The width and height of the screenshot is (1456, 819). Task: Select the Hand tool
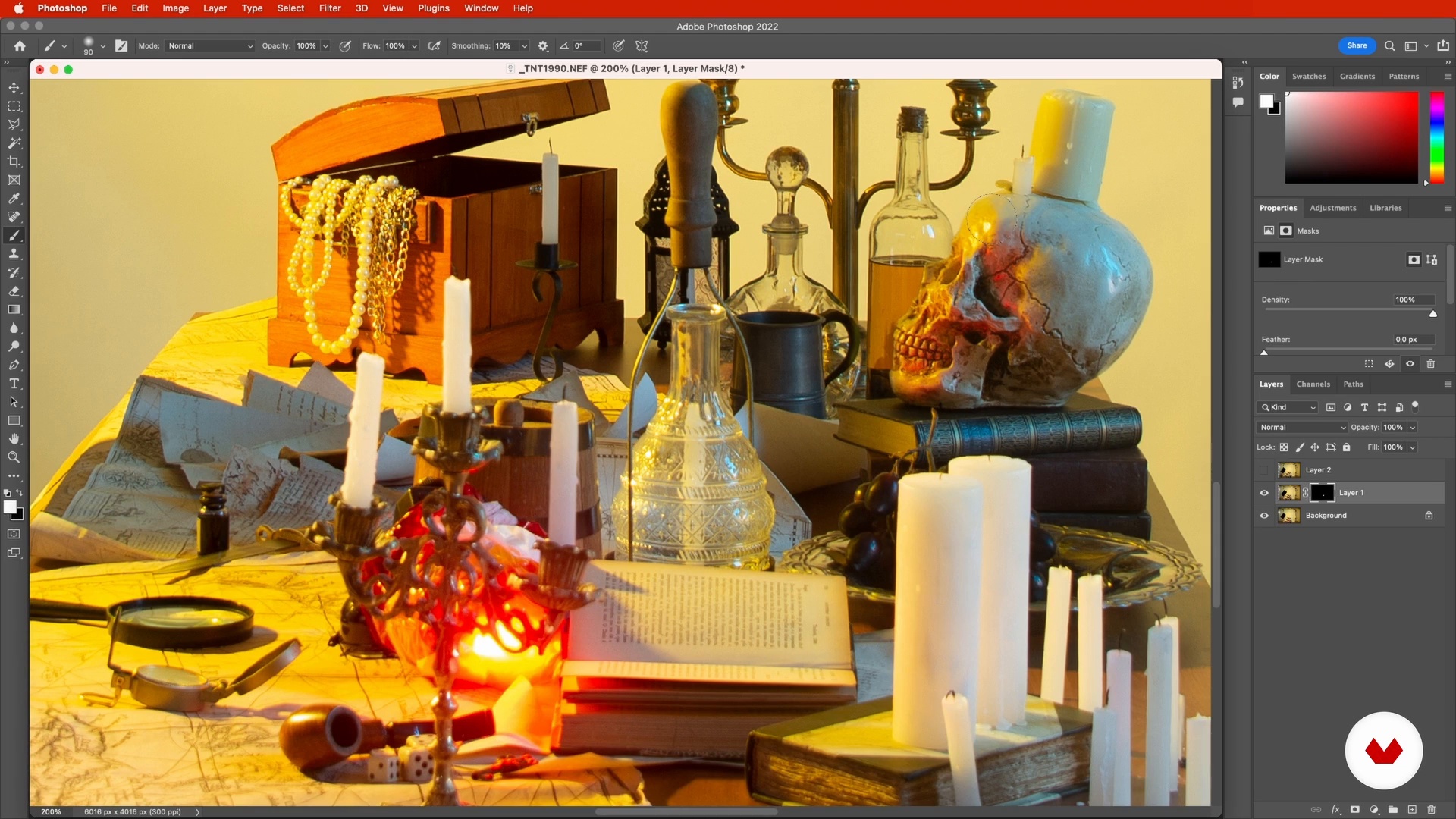point(14,439)
